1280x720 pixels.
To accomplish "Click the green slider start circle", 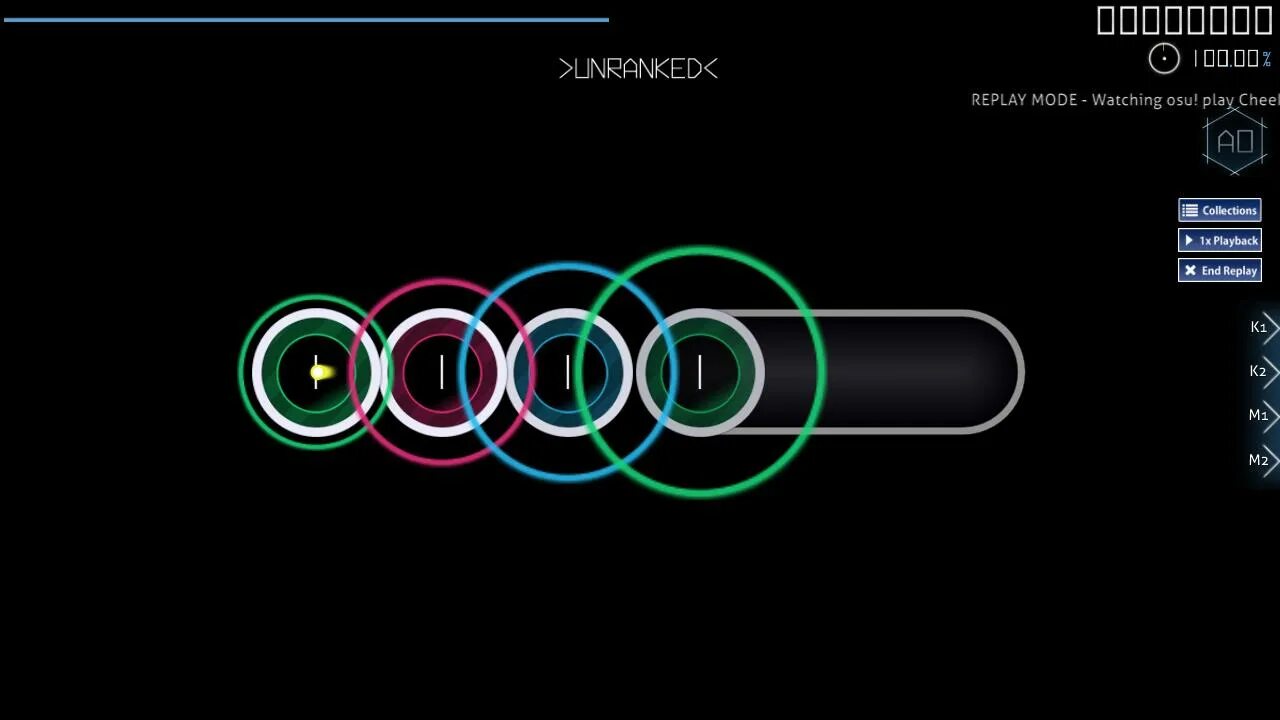I will click(700, 372).
